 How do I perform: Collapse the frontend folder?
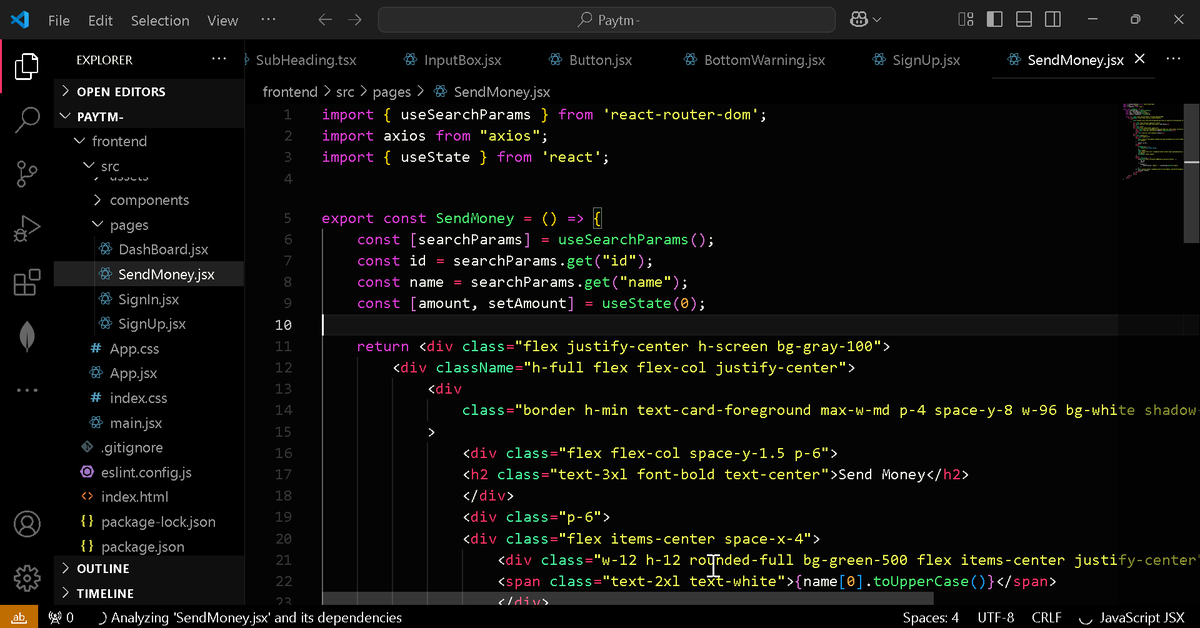point(148,142)
